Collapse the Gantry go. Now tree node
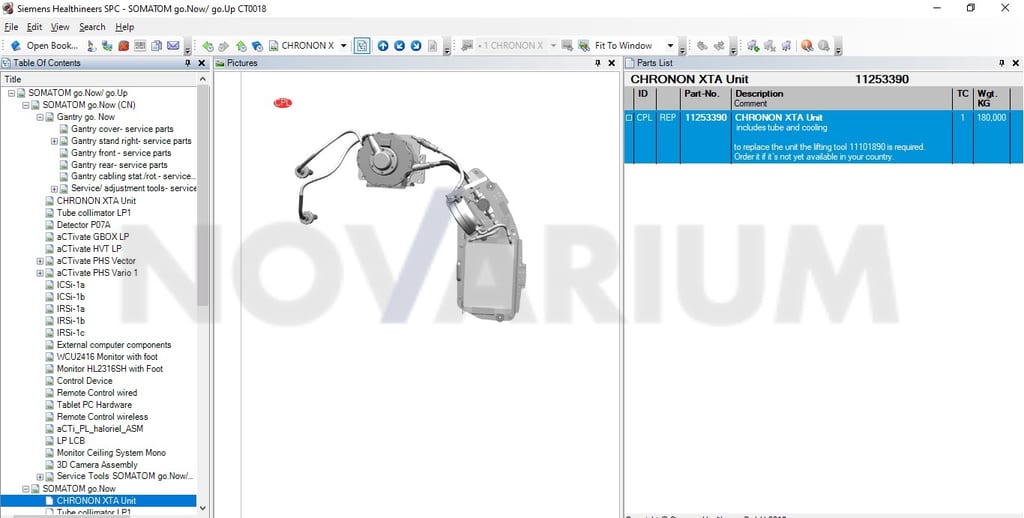Screen dimensions: 1024x518 pyautogui.click(x=40, y=117)
